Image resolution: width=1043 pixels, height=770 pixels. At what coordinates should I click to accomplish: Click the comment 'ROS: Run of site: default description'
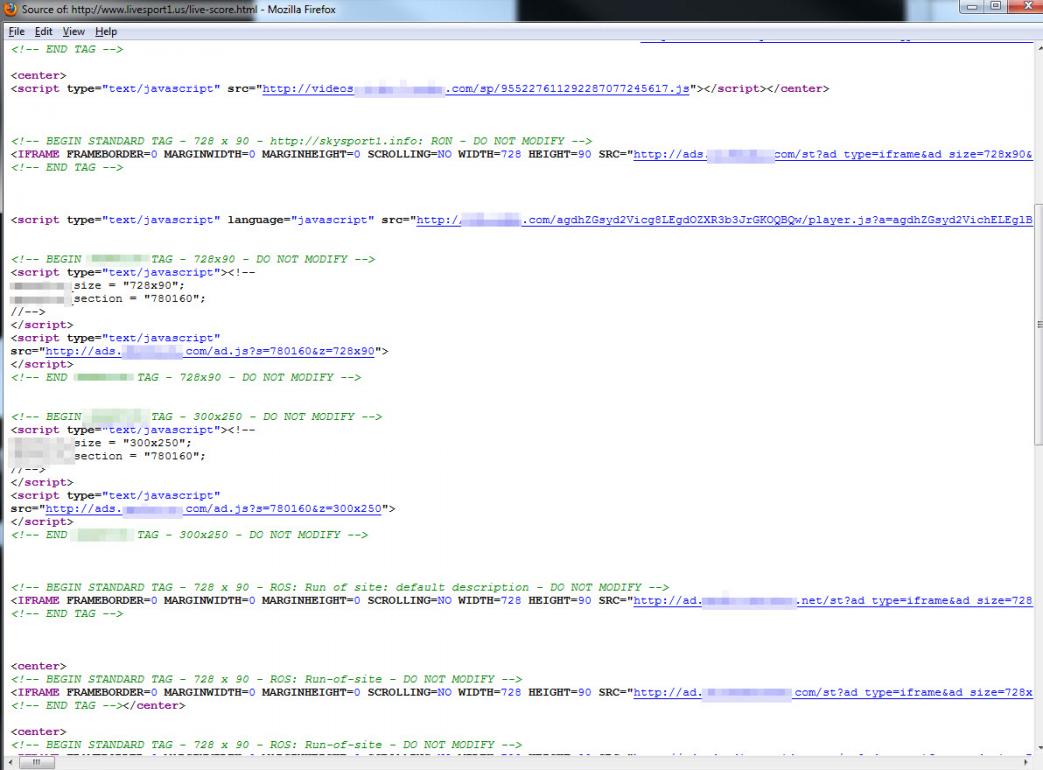[x=340, y=587]
